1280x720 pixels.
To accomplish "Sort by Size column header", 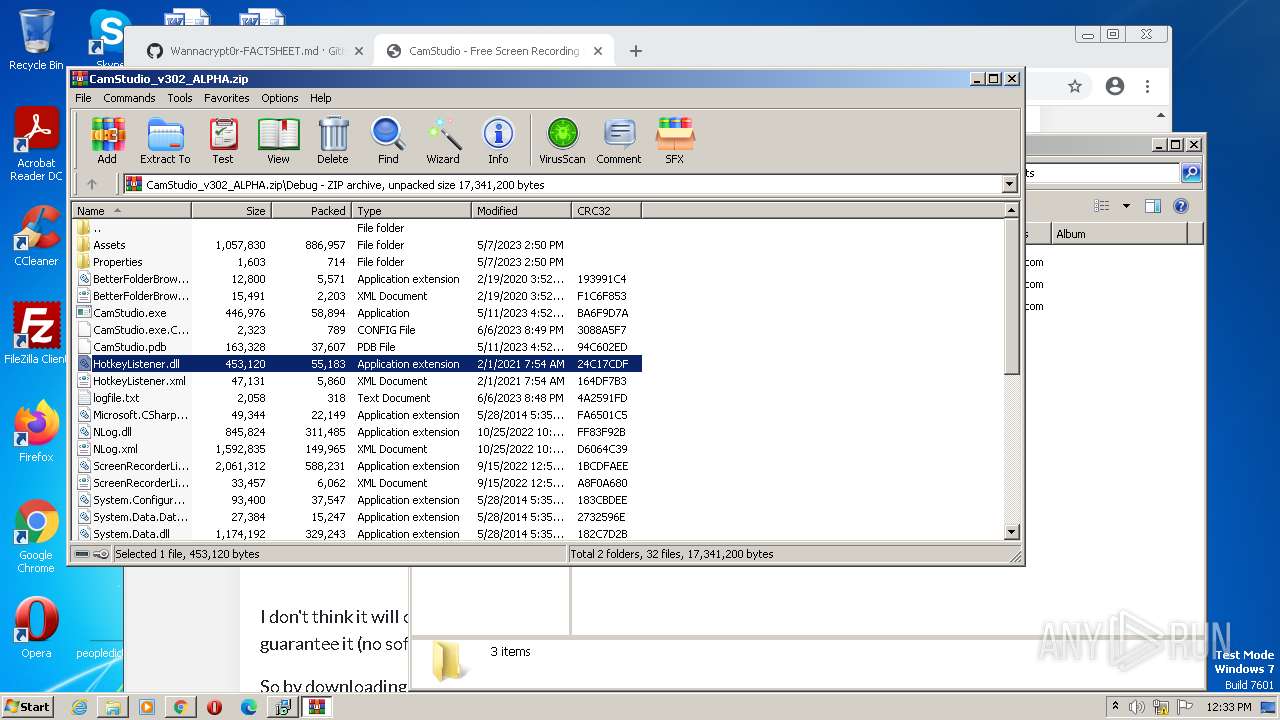I will [x=231, y=210].
